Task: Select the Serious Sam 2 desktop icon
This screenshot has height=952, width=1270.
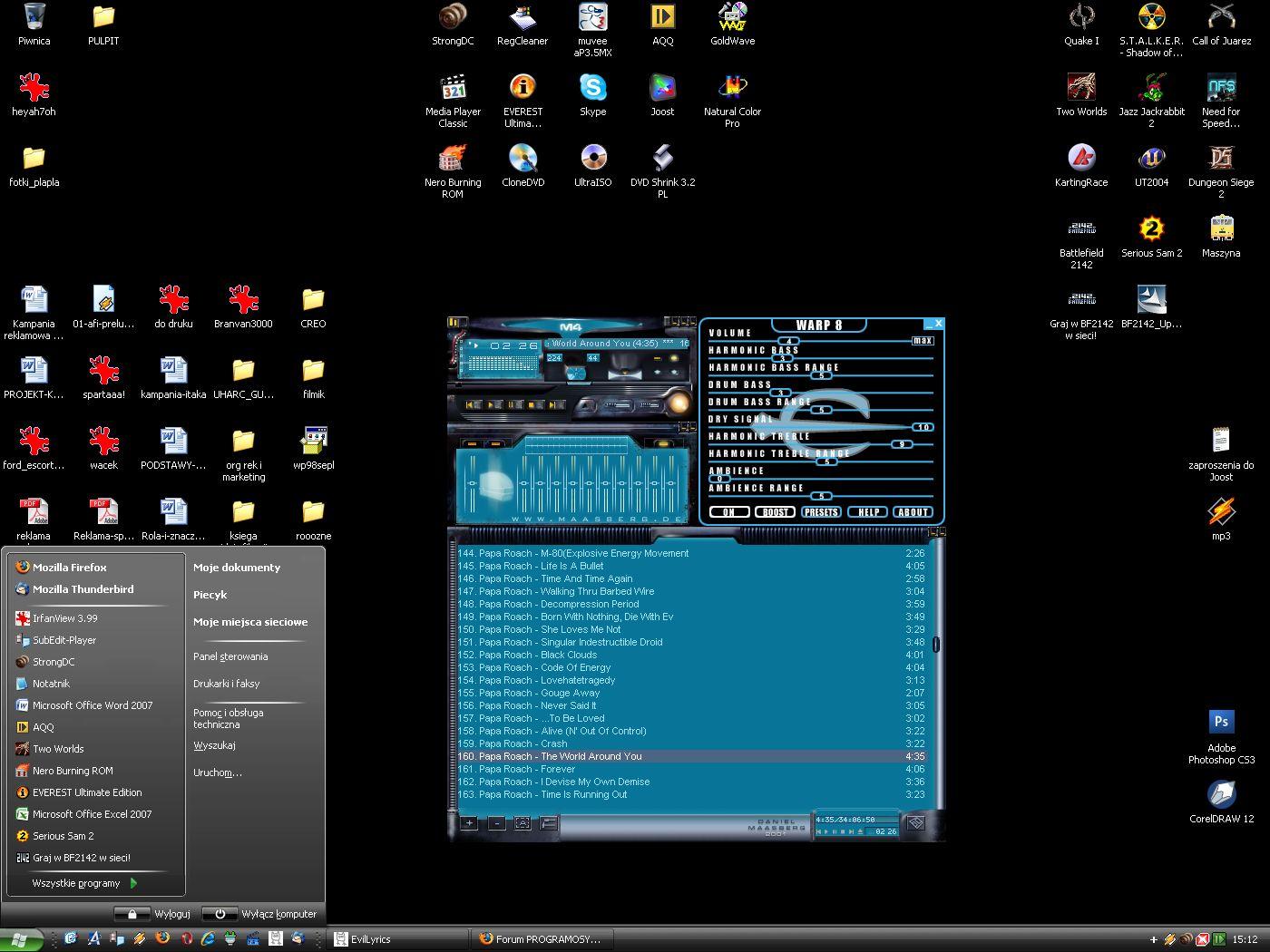Action: (1151, 237)
